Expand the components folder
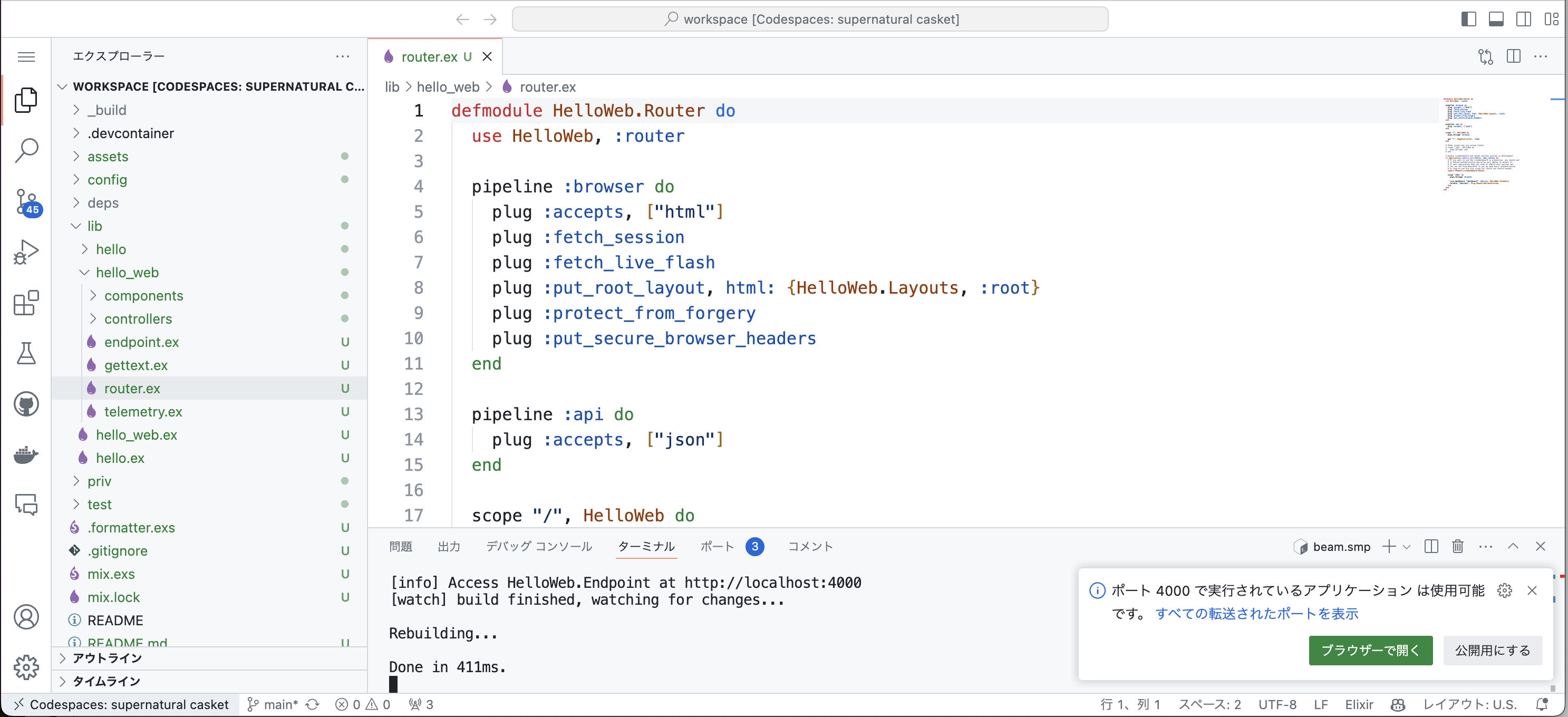Image resolution: width=1568 pixels, height=717 pixels. (x=143, y=295)
